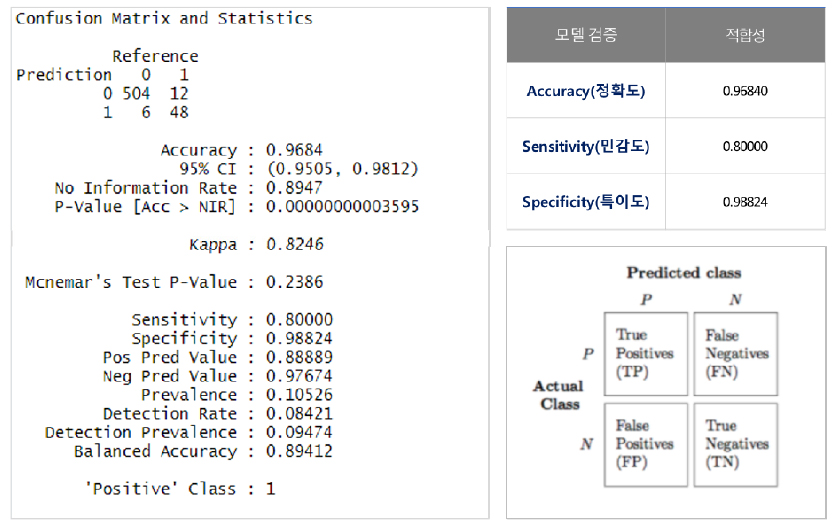Select the 'Specificity(특이도)' table cell
Image resolution: width=834 pixels, height=526 pixels.
(x=586, y=202)
